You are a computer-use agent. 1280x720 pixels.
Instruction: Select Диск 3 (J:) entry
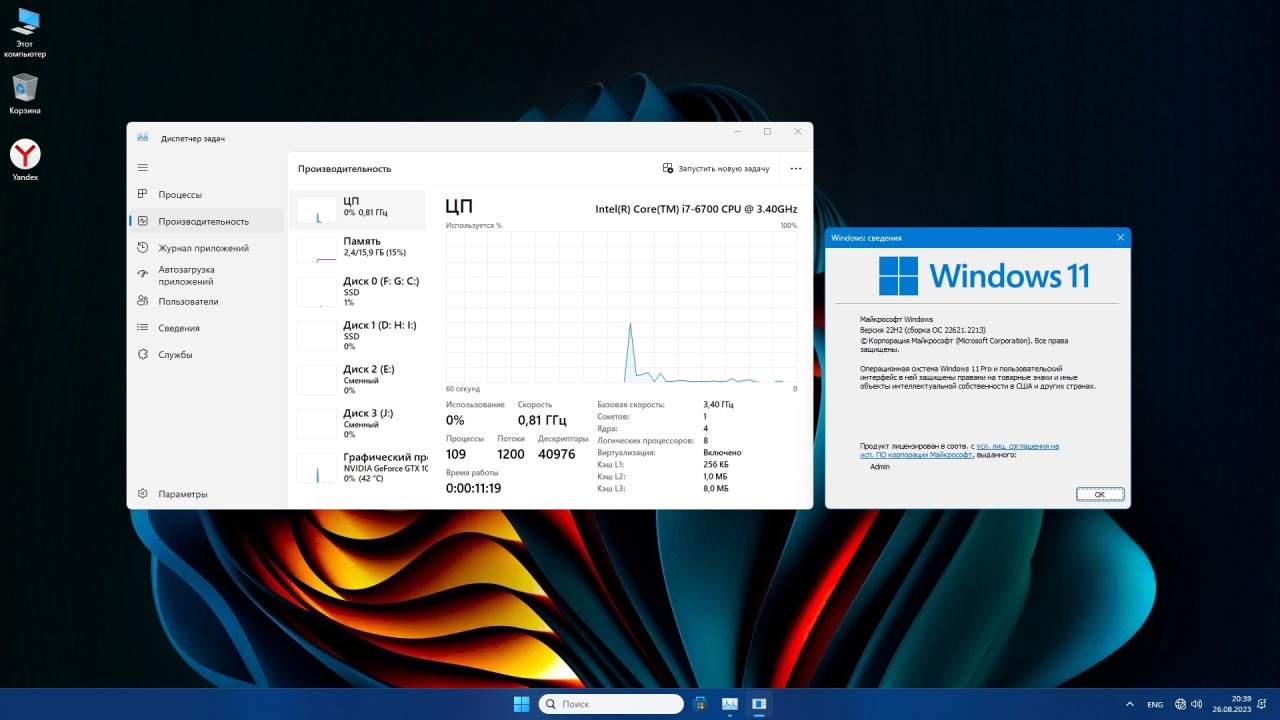pos(358,423)
